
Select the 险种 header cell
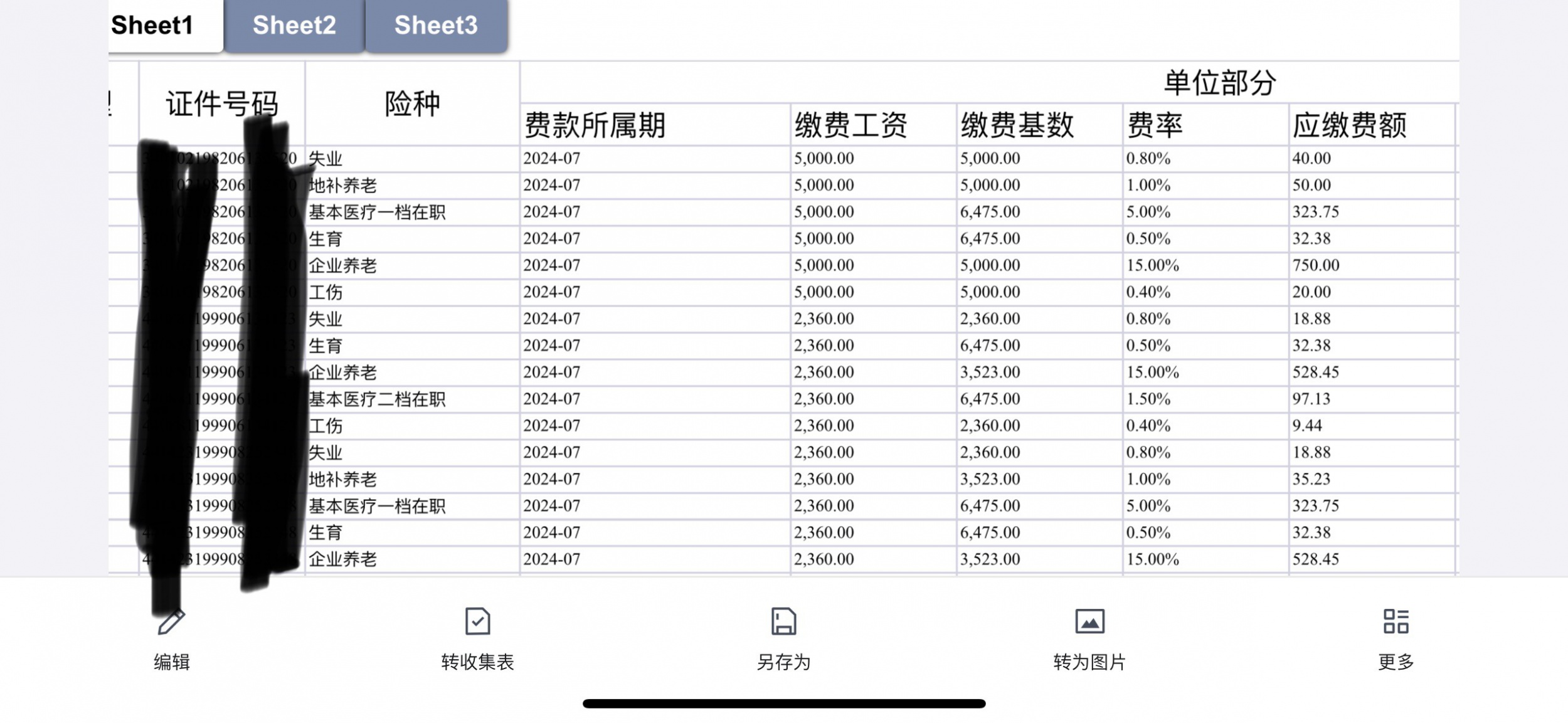412,103
